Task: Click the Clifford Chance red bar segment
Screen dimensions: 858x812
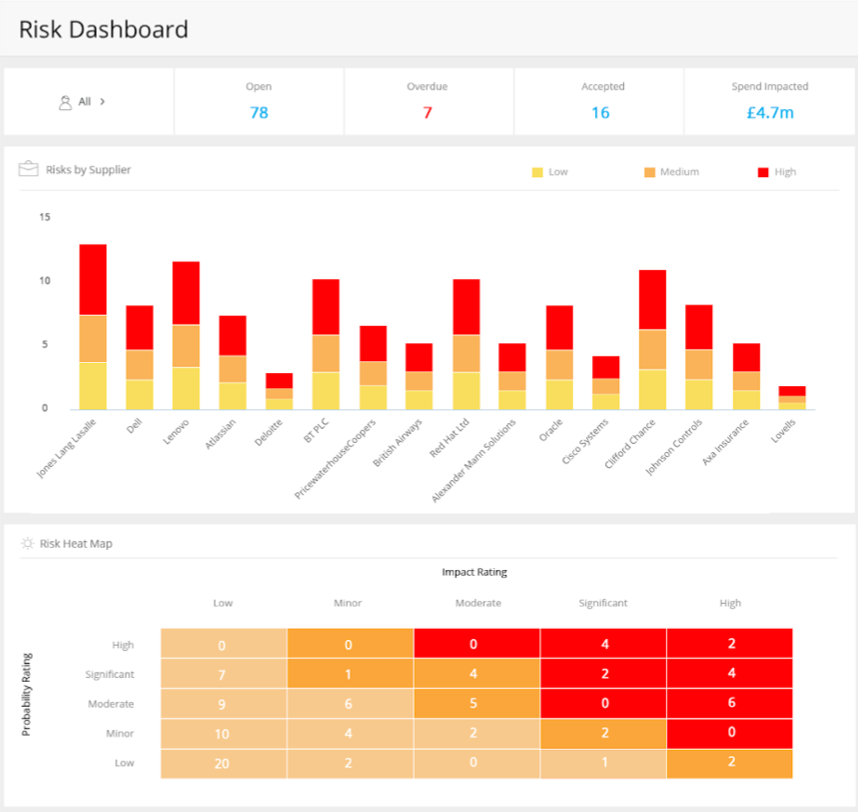Action: click(x=652, y=299)
